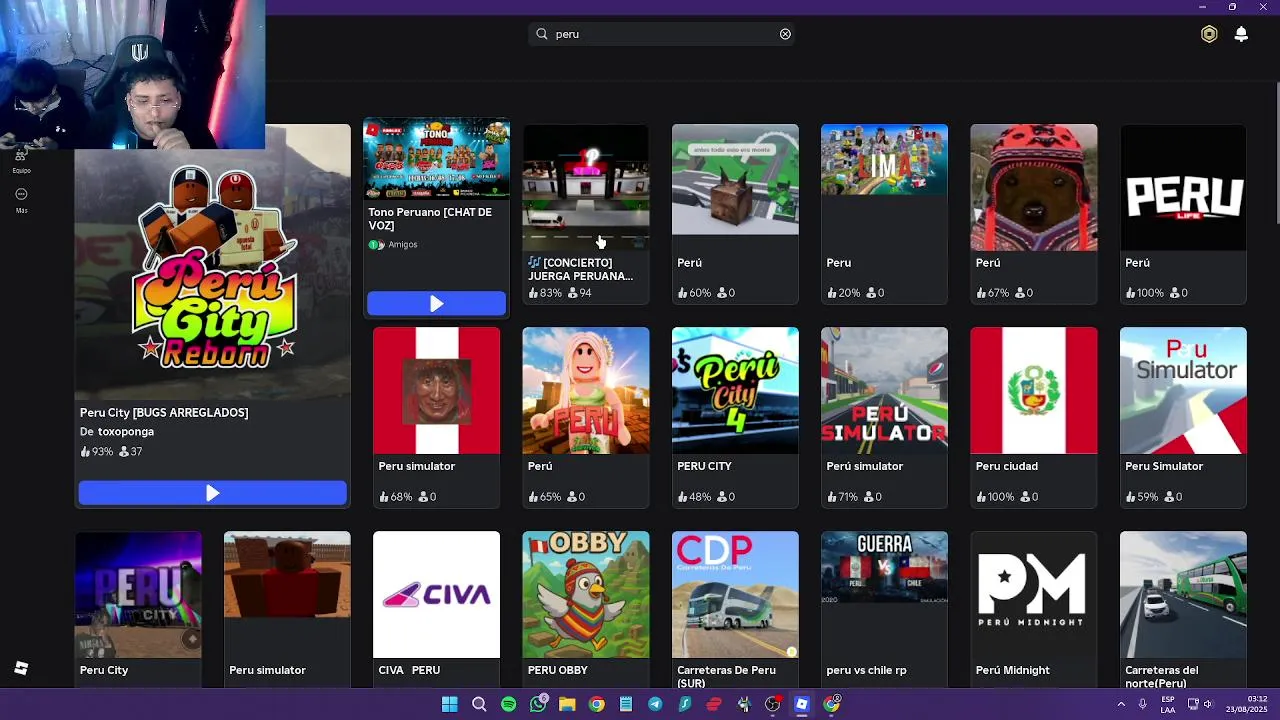This screenshot has width=1280, height=720.
Task: Click 'Perú Midnight' title text
Action: (1013, 671)
